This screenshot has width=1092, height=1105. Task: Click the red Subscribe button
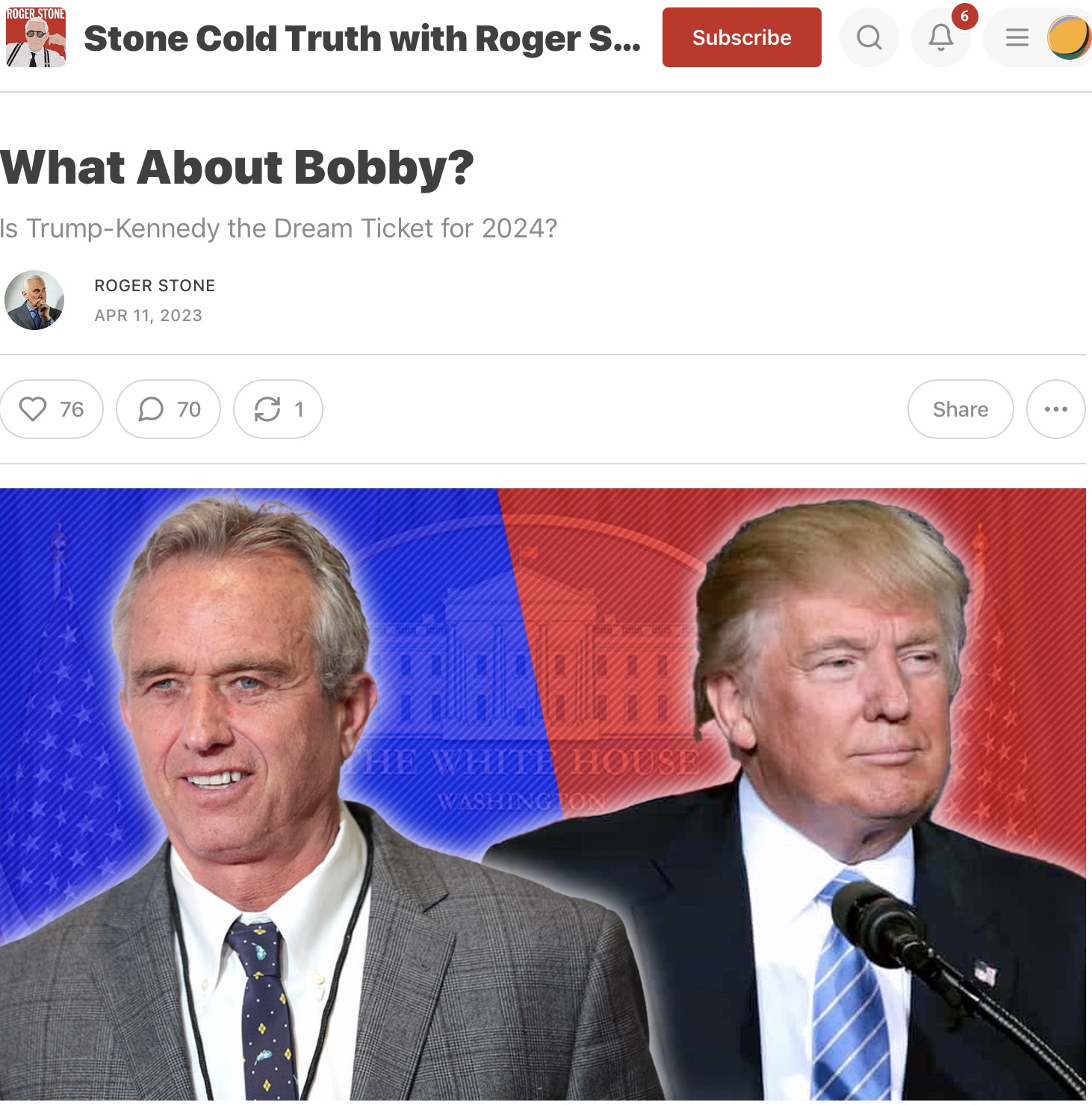pyautogui.click(x=742, y=37)
